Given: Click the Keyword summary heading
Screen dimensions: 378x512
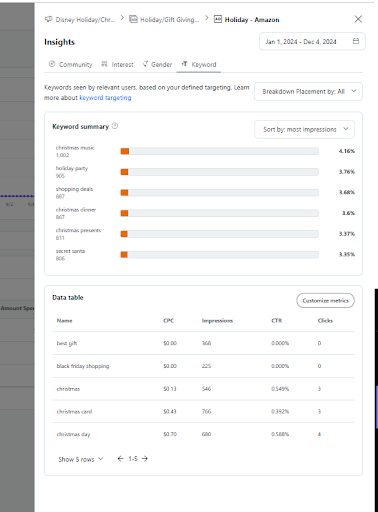Looking at the screenshot, I should (80, 127).
